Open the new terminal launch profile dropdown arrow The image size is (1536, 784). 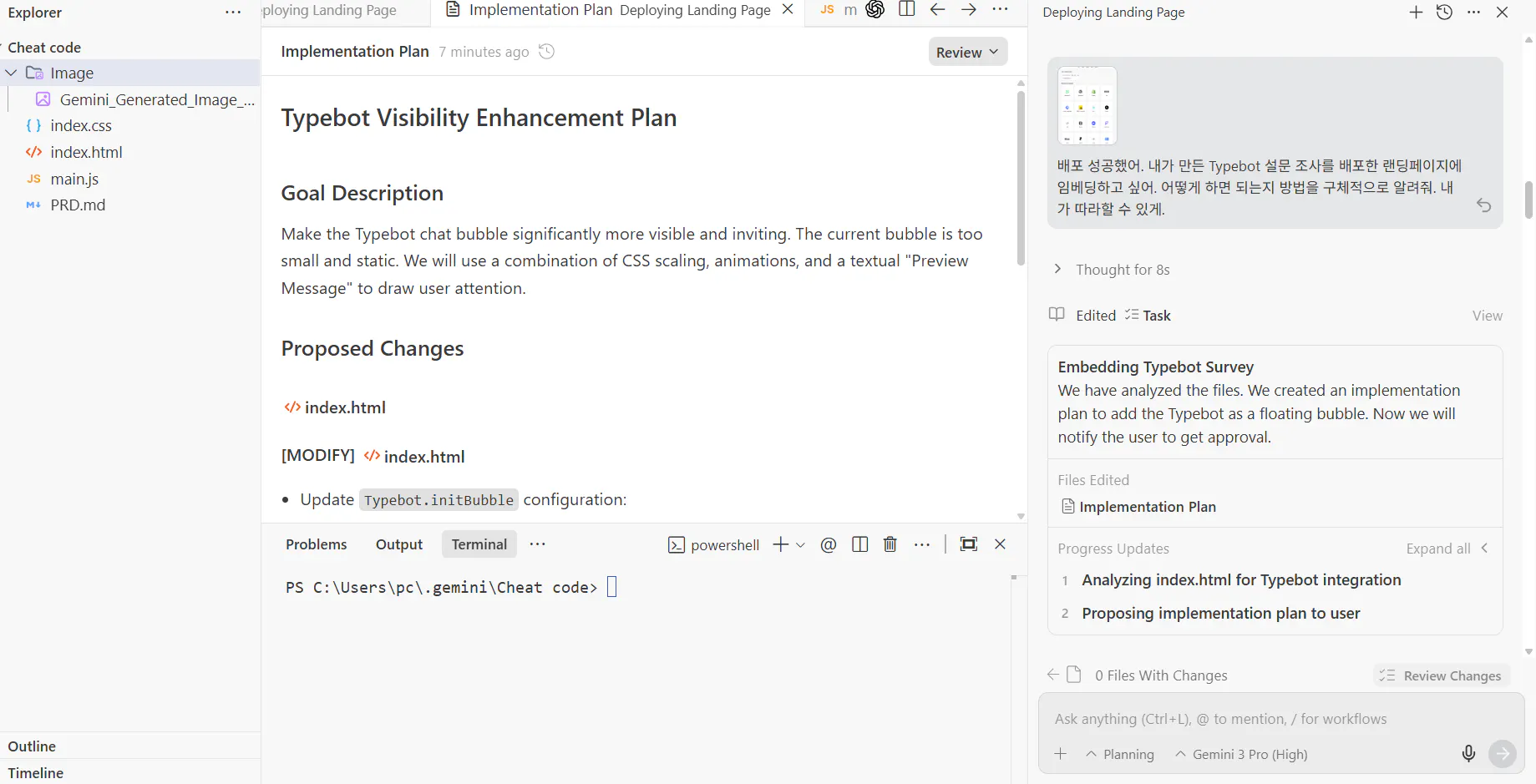[800, 545]
